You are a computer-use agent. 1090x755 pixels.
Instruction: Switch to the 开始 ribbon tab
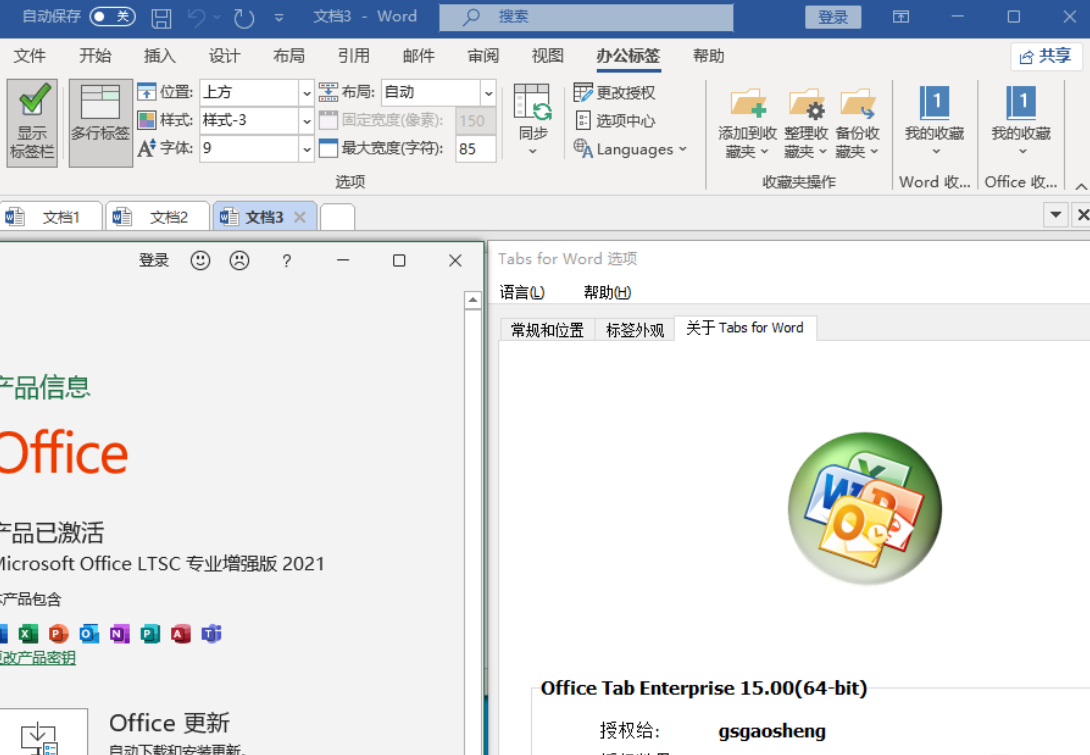[95, 56]
